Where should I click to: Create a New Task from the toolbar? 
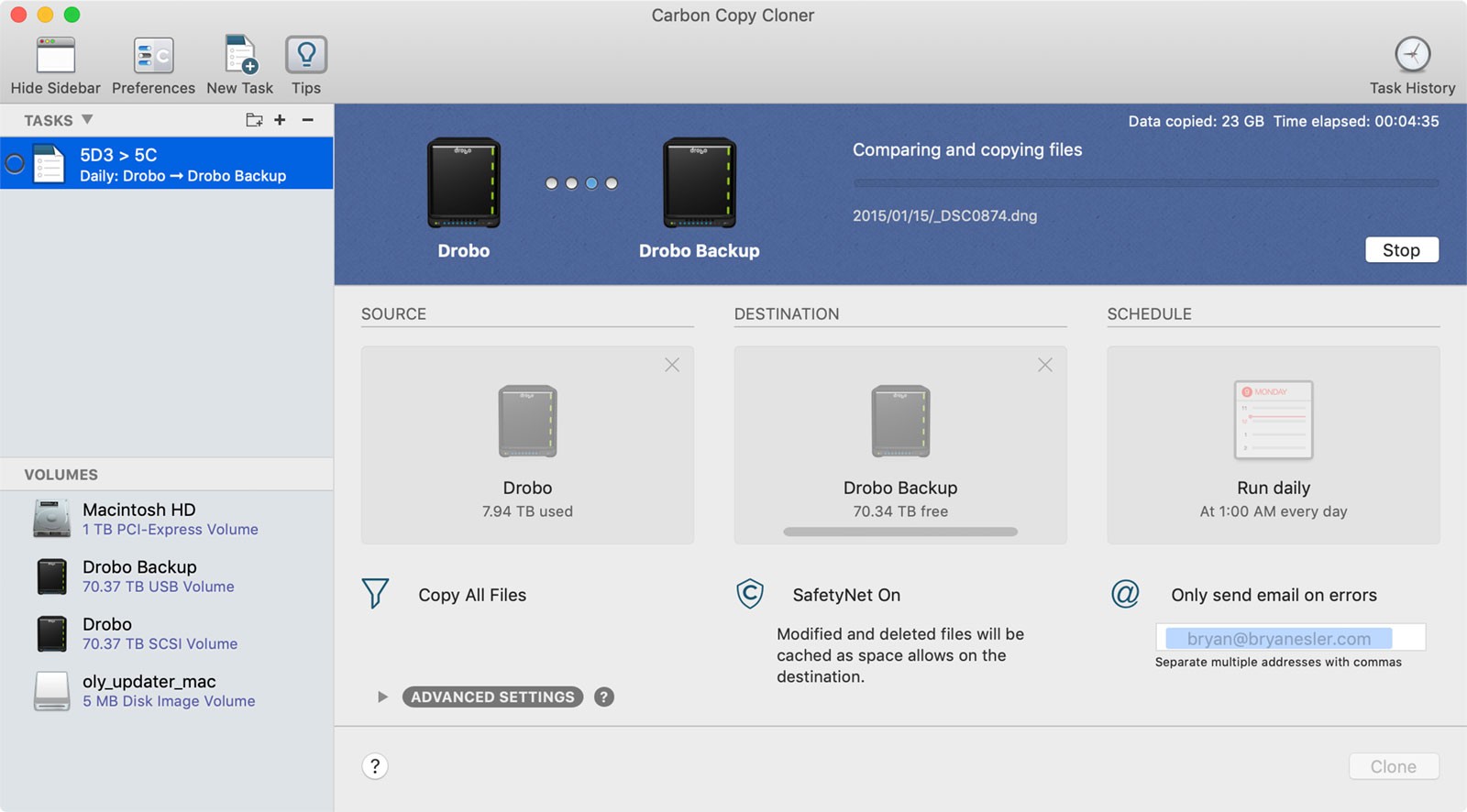pos(240,56)
